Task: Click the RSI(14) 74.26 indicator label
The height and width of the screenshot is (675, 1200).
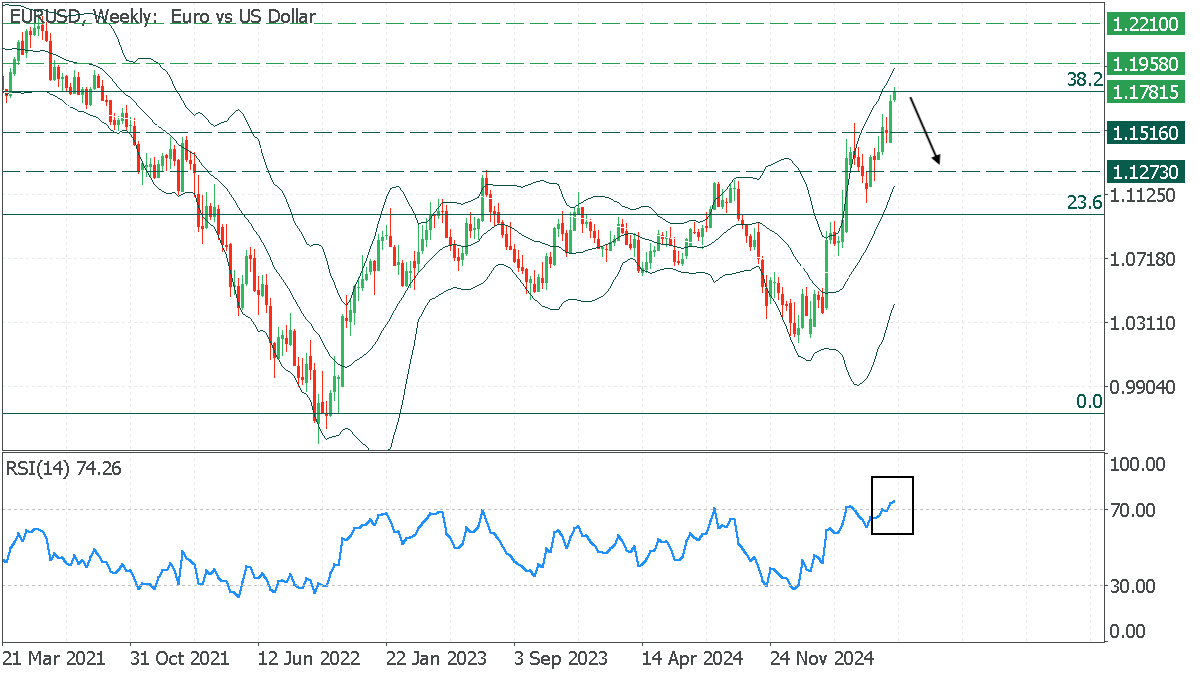Action: (64, 467)
